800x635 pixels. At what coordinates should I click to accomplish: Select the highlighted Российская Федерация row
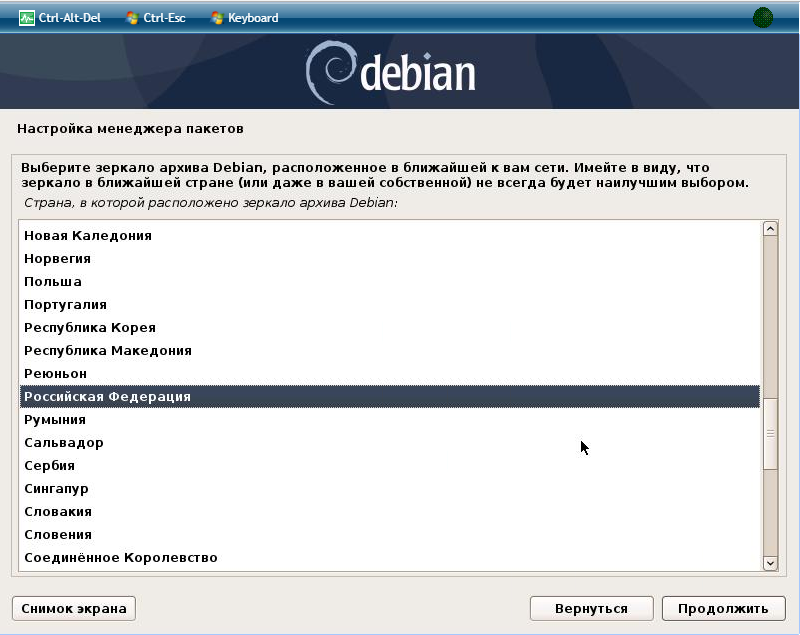390,396
